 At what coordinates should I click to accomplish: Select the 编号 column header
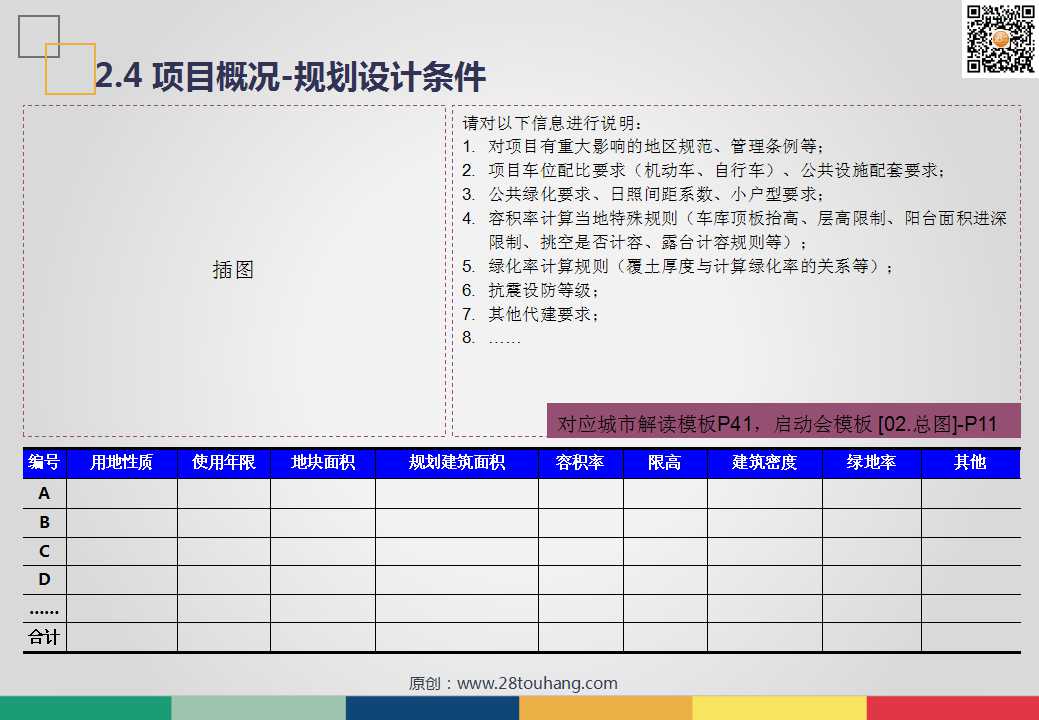pos(44,462)
